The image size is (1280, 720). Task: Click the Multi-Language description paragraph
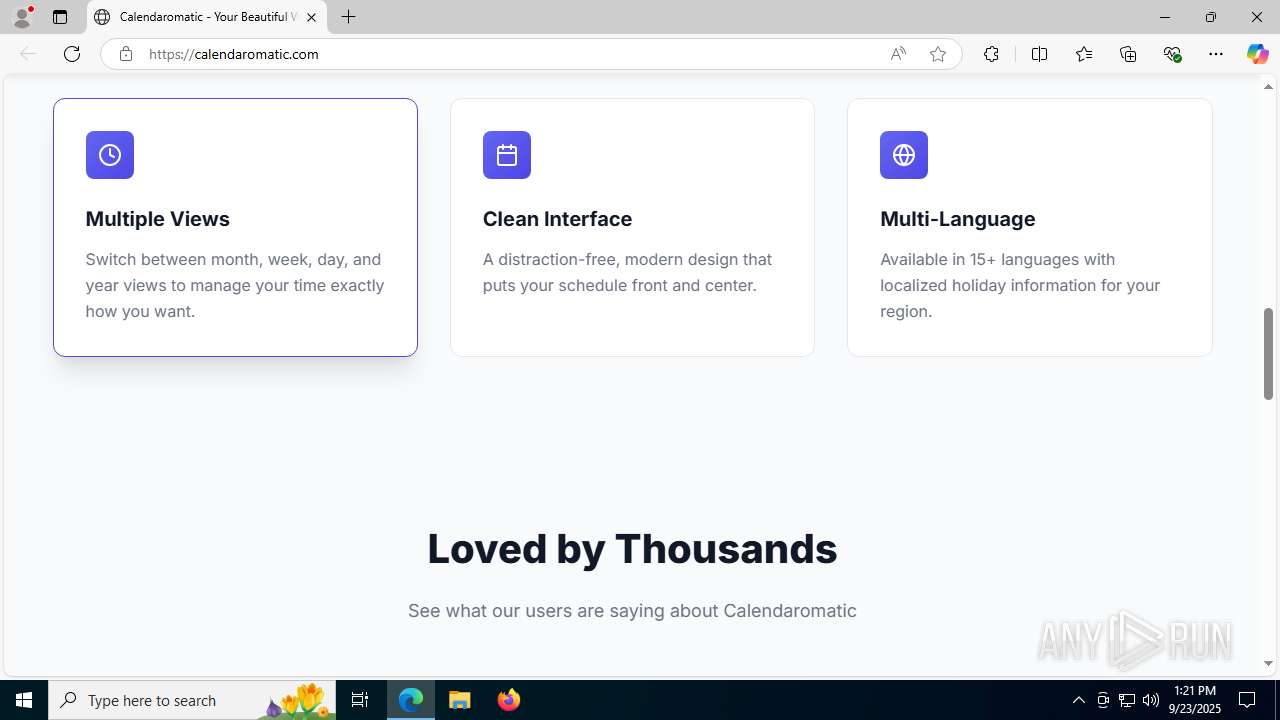(1020, 285)
